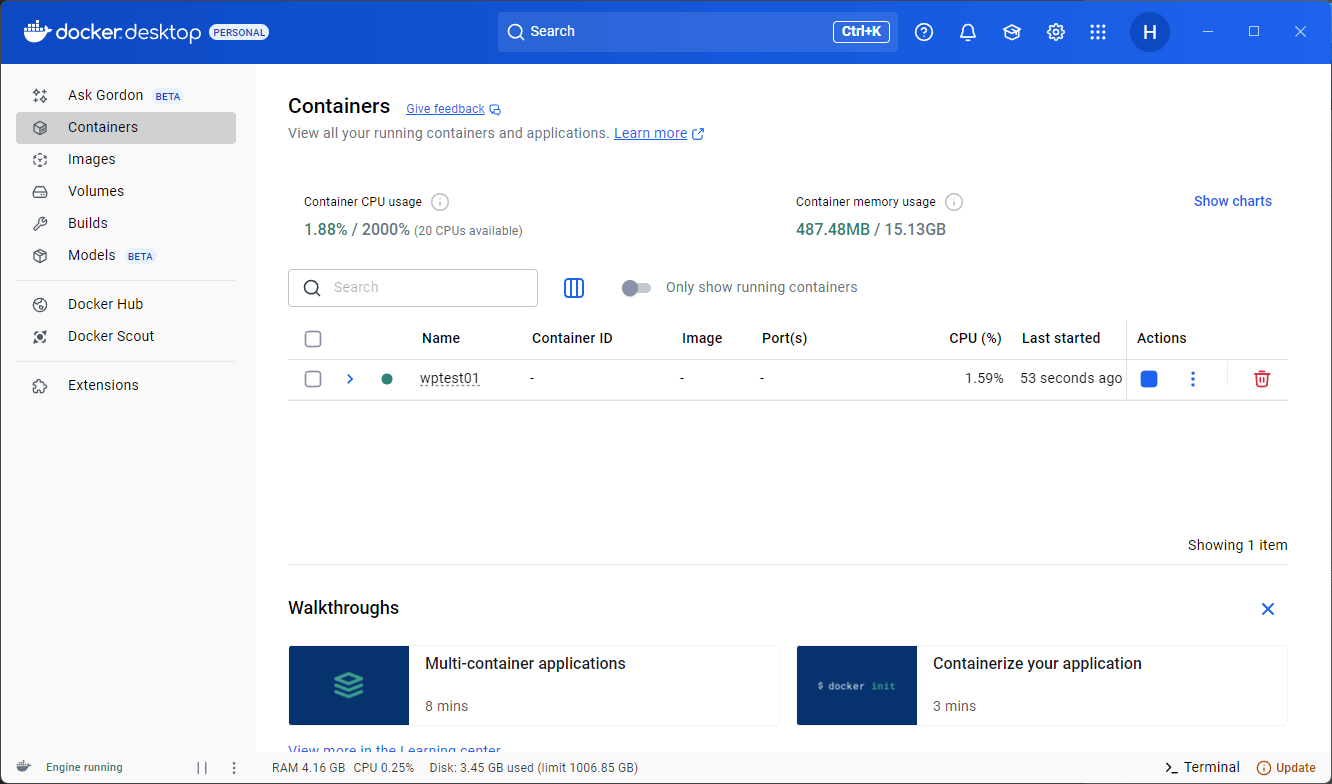Click the 53 seconds ago cell
Screen dimensions: 1332x784
(1071, 379)
